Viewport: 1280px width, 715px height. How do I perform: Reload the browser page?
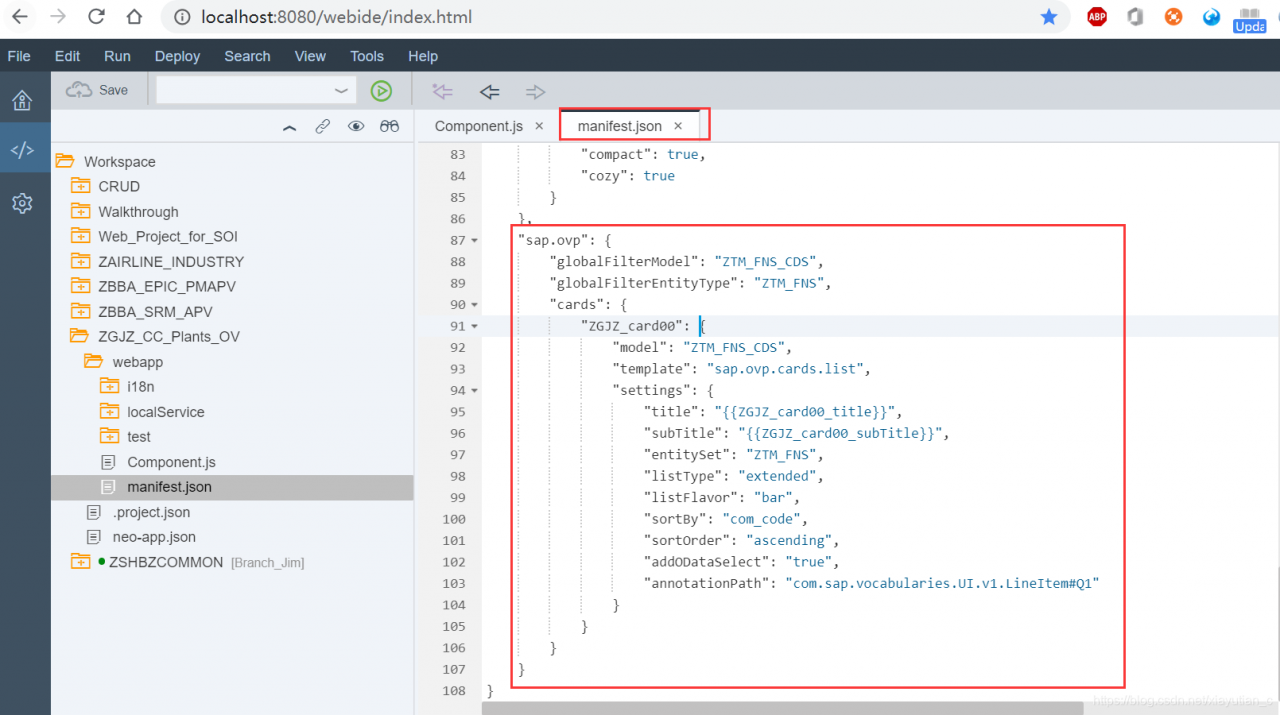(x=96, y=17)
